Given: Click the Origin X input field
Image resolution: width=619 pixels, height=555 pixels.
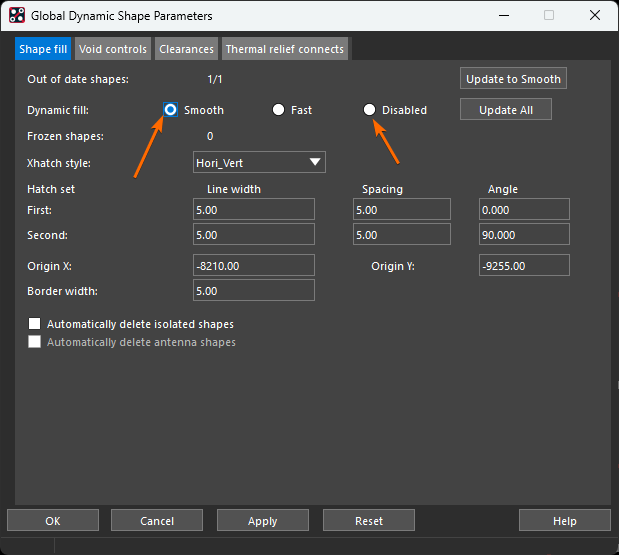Looking at the screenshot, I should point(254,265).
